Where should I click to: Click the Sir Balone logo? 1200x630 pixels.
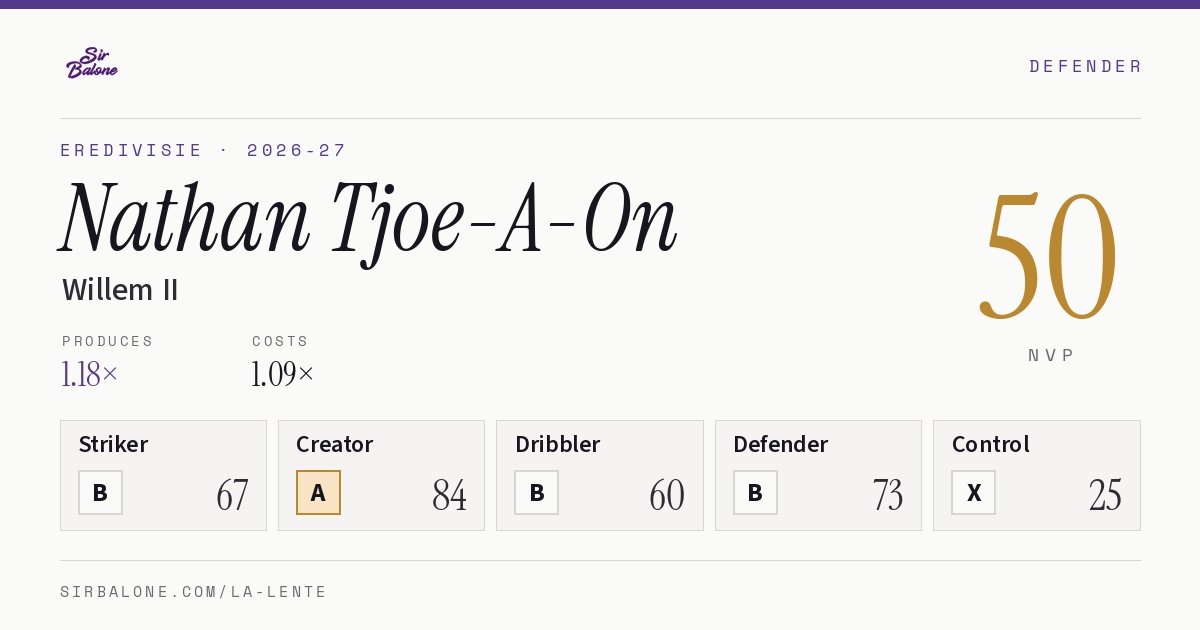coord(92,63)
